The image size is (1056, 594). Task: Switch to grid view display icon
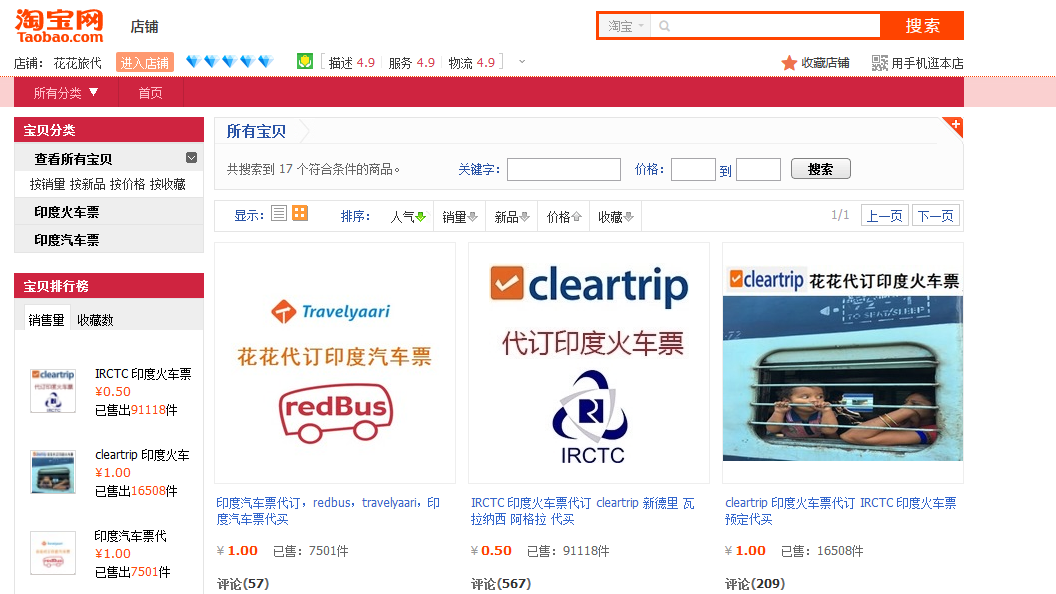pyautogui.click(x=300, y=213)
